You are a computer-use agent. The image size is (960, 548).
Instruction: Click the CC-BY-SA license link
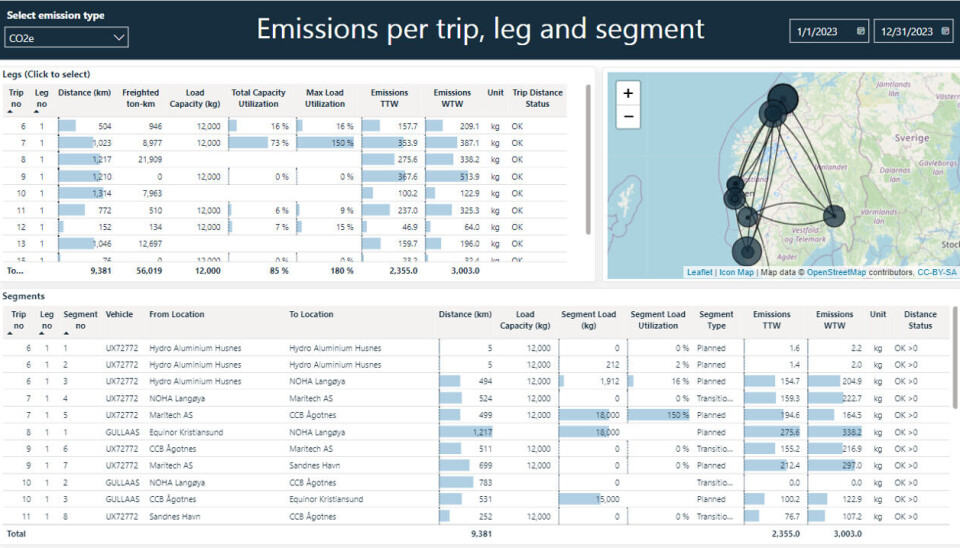click(x=937, y=272)
